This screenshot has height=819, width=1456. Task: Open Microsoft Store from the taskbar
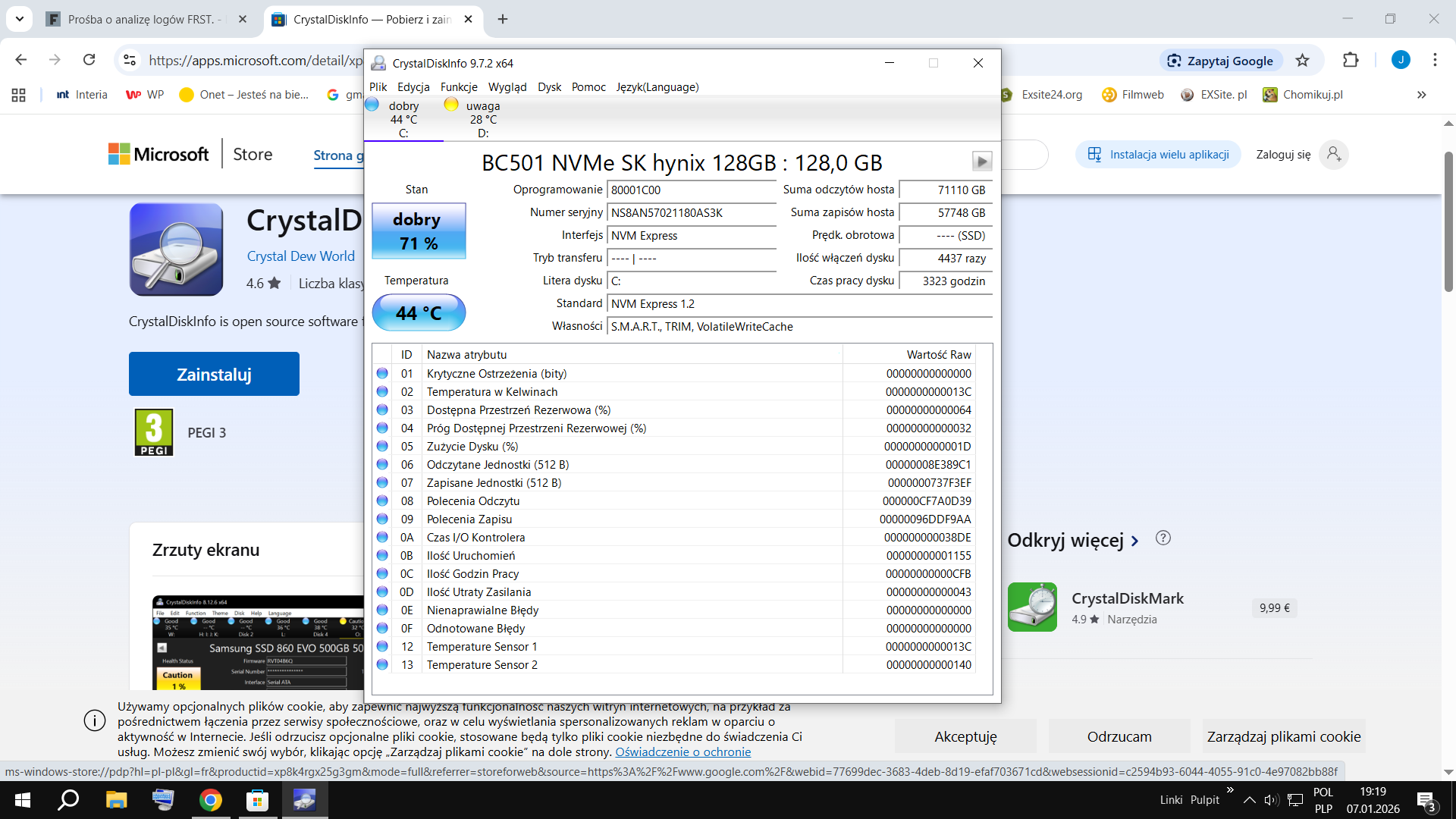pyautogui.click(x=258, y=800)
